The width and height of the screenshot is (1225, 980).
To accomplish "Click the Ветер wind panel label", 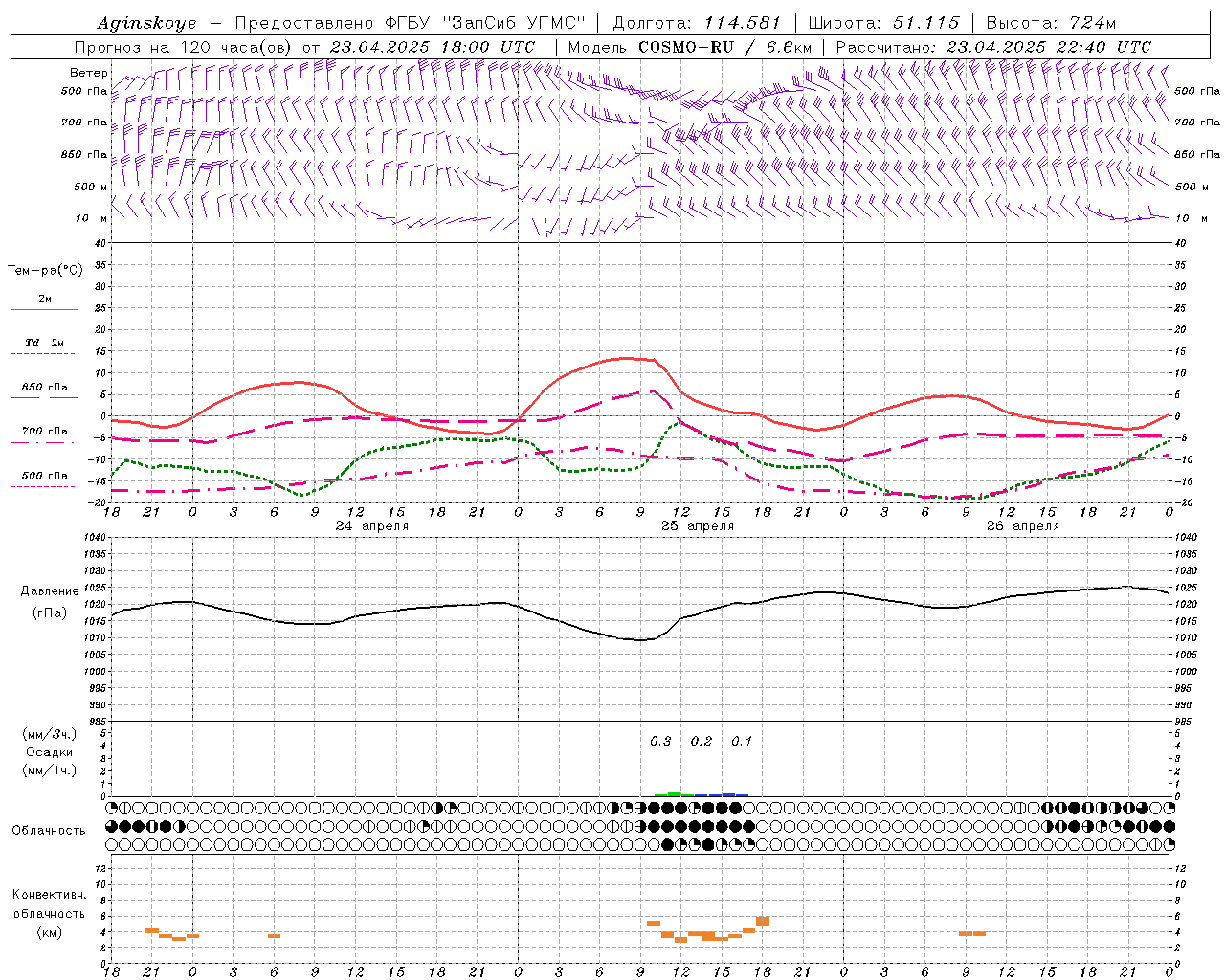I will coord(89,73).
